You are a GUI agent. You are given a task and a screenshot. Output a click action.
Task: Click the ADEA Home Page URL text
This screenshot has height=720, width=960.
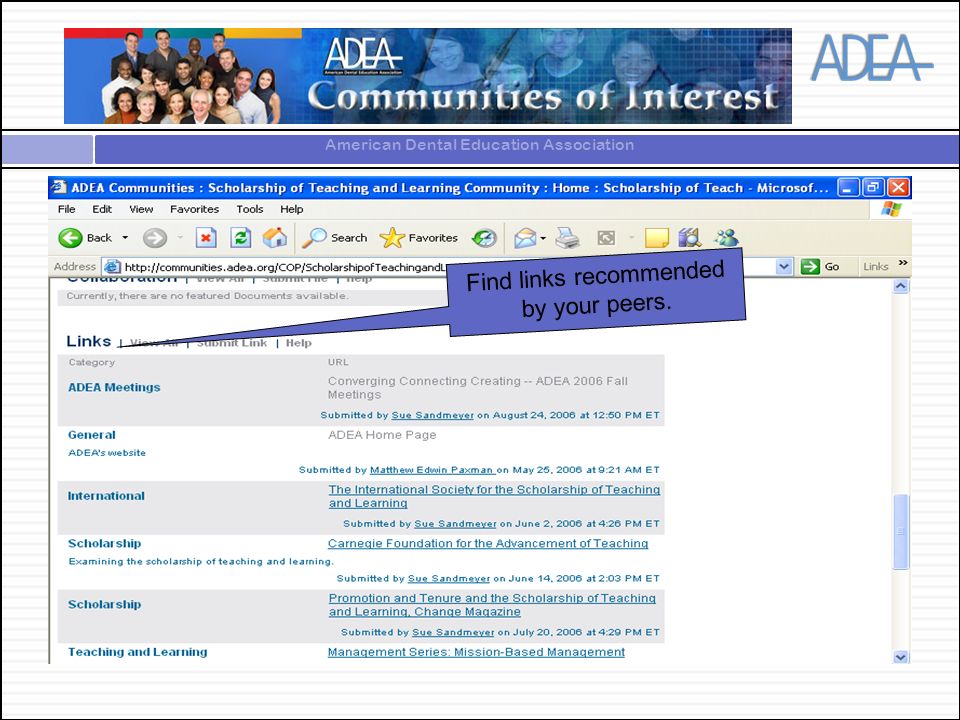point(382,435)
